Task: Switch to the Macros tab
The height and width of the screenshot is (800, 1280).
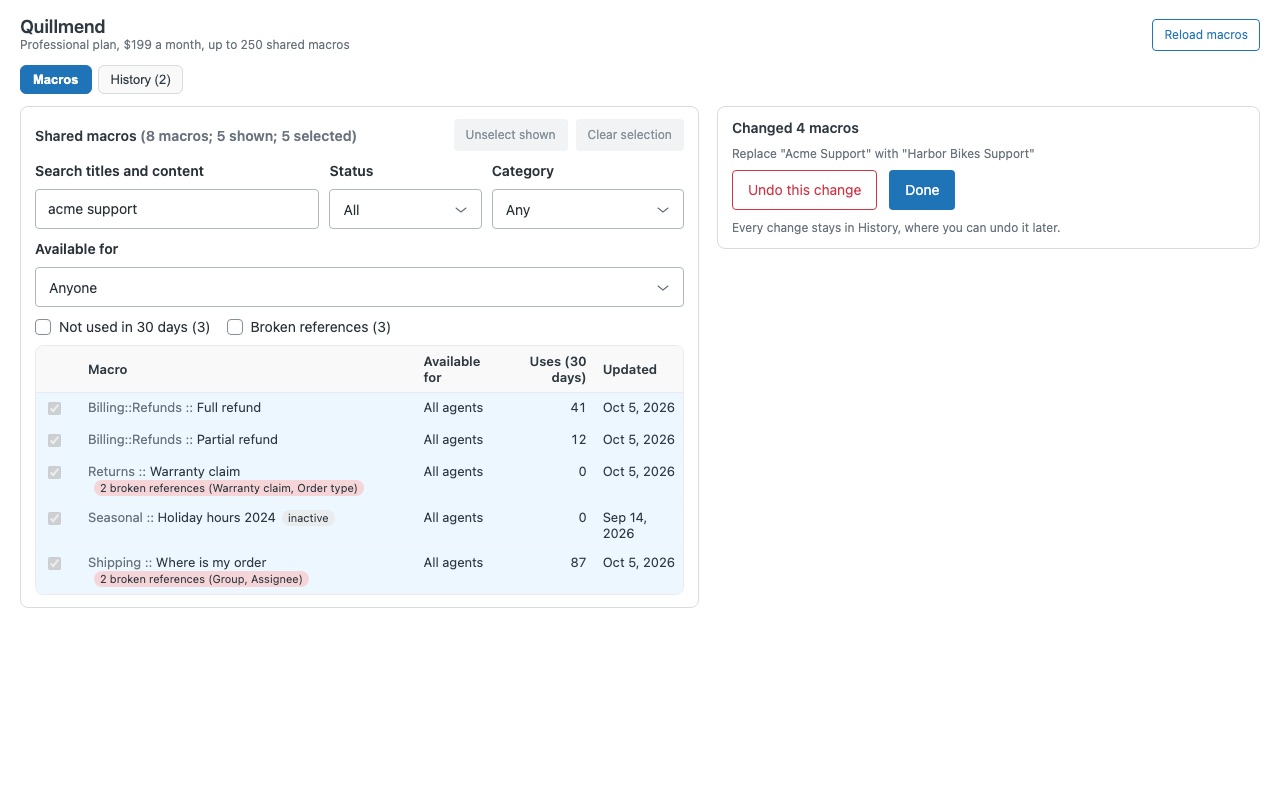Action: (56, 79)
